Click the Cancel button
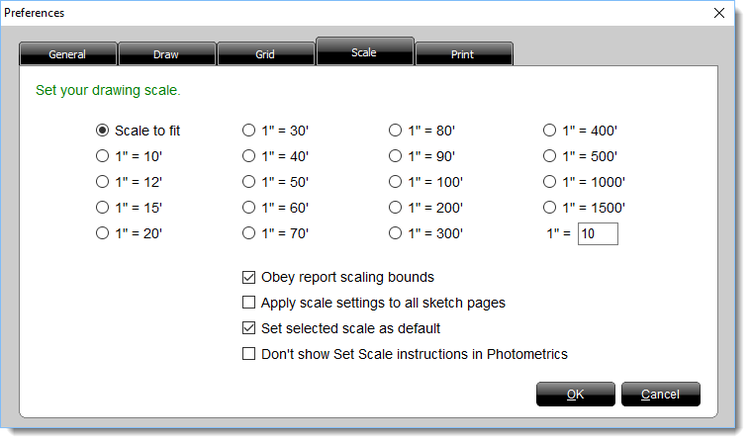The height and width of the screenshot is (443, 750). click(x=660, y=394)
